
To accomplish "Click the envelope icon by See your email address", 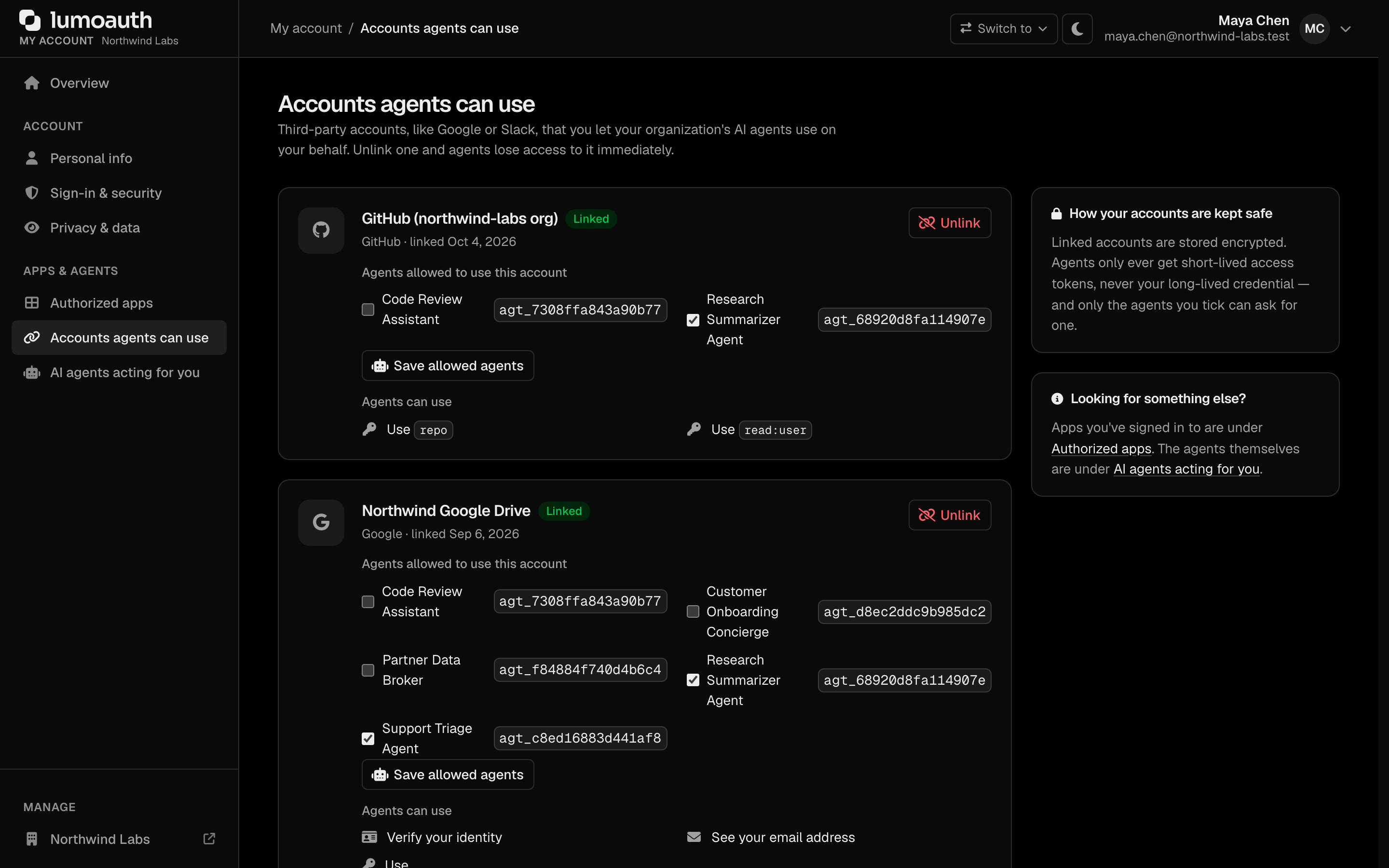I will tap(694, 837).
